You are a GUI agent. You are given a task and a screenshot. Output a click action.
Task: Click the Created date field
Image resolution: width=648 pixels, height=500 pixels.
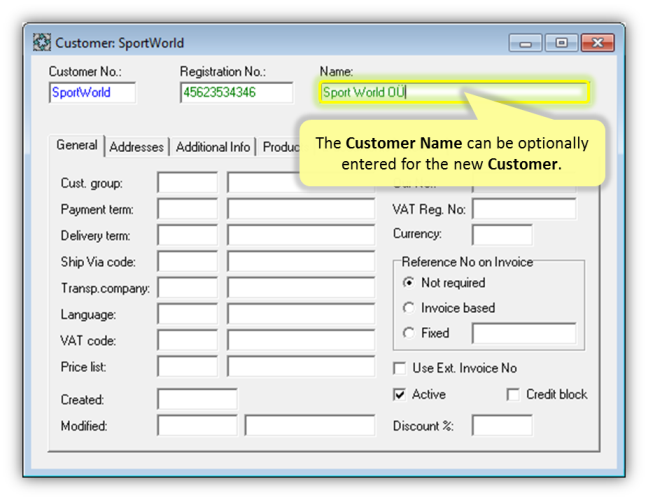[x=197, y=399]
